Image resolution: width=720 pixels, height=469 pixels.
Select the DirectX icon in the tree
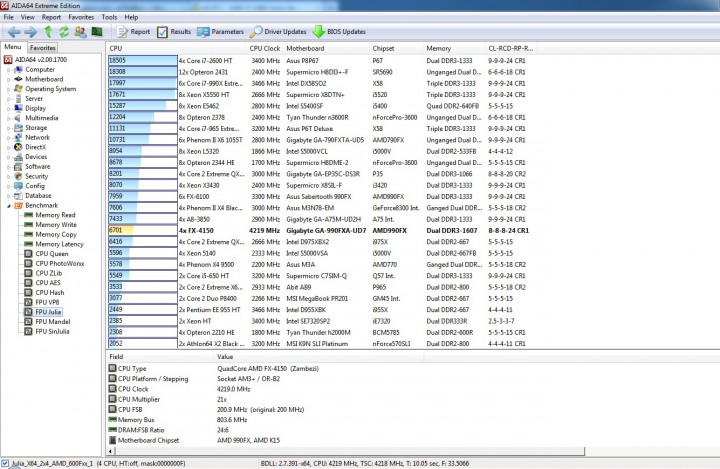[x=18, y=147]
